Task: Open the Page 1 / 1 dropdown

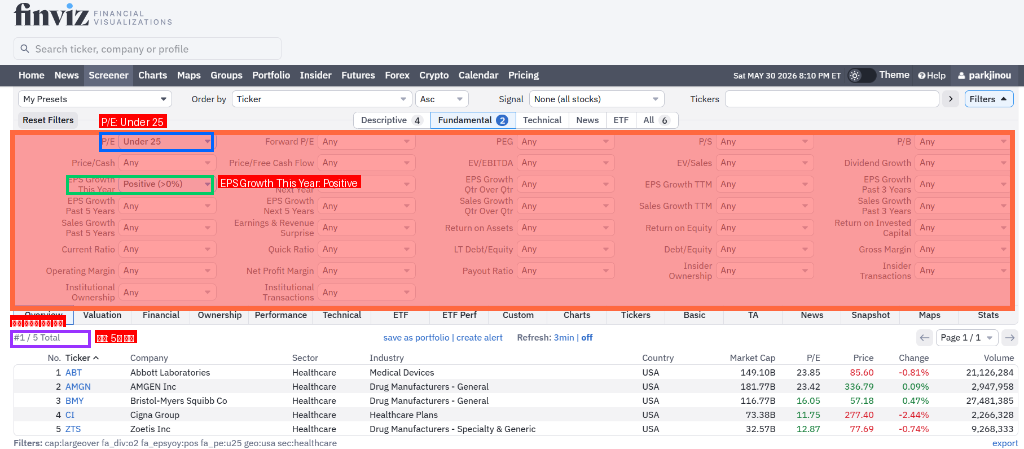Action: pos(967,337)
